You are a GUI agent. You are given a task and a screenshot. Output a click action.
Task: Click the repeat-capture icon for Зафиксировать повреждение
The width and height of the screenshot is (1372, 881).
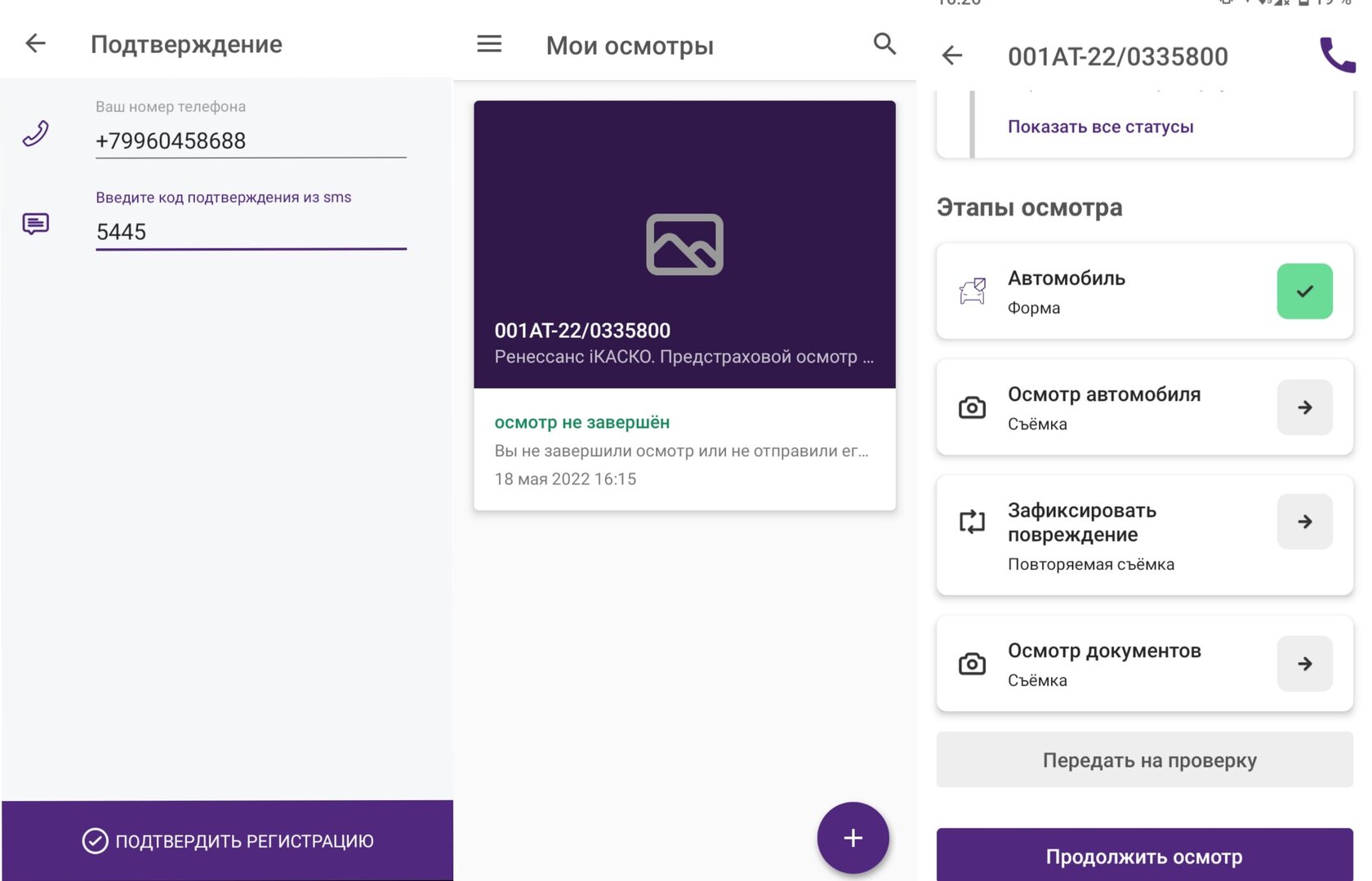pos(972,521)
